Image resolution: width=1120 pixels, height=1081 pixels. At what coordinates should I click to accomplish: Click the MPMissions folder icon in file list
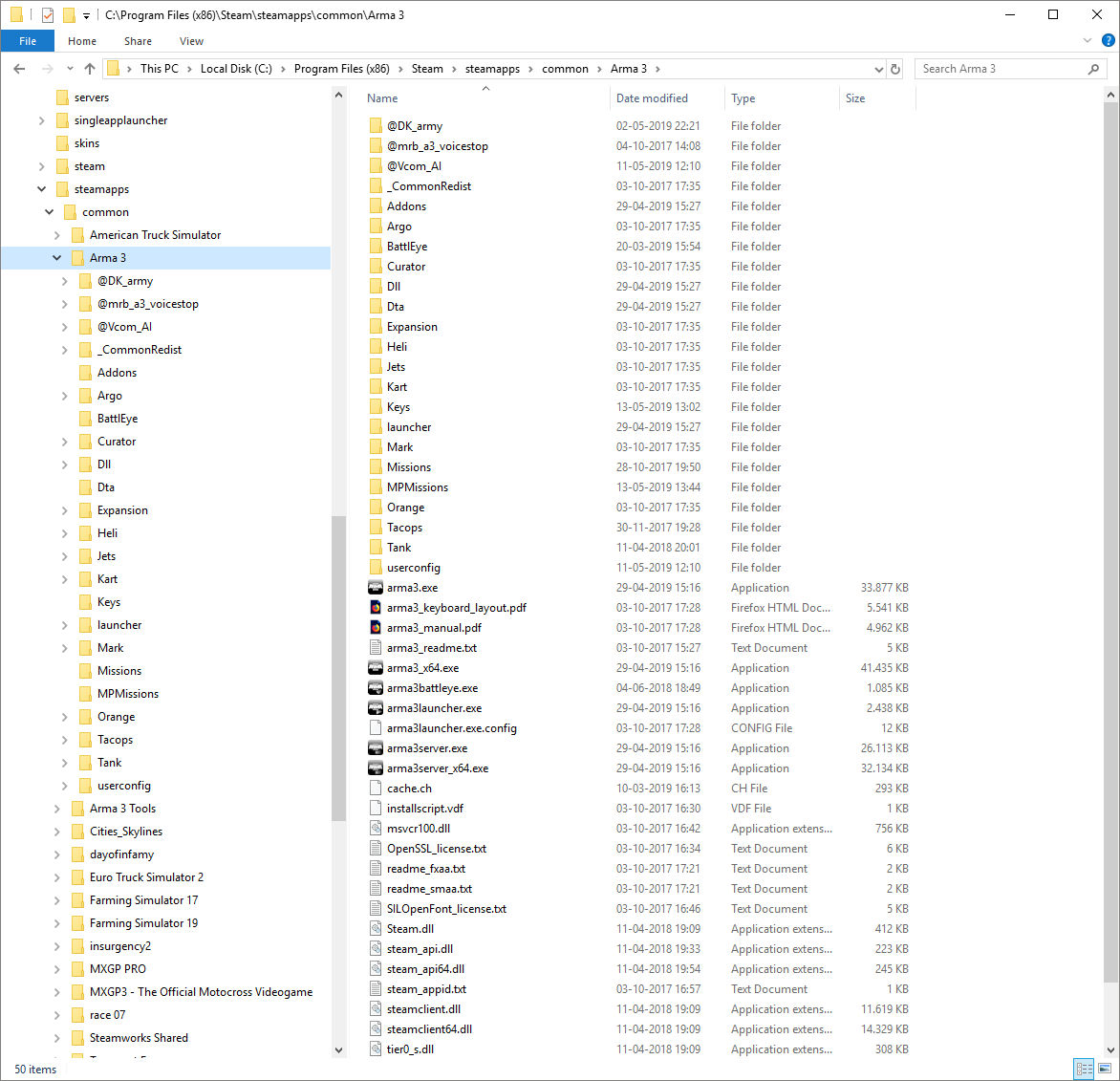point(376,487)
